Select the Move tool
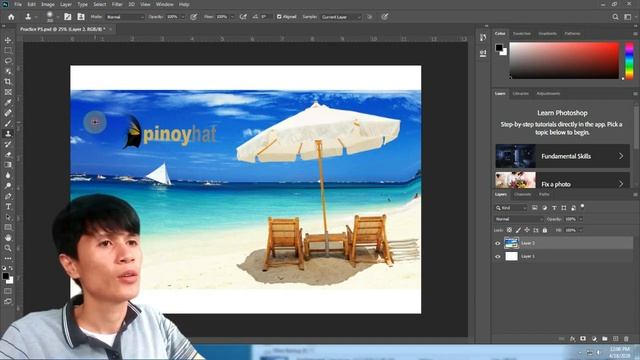The image size is (640, 360). tap(8, 40)
